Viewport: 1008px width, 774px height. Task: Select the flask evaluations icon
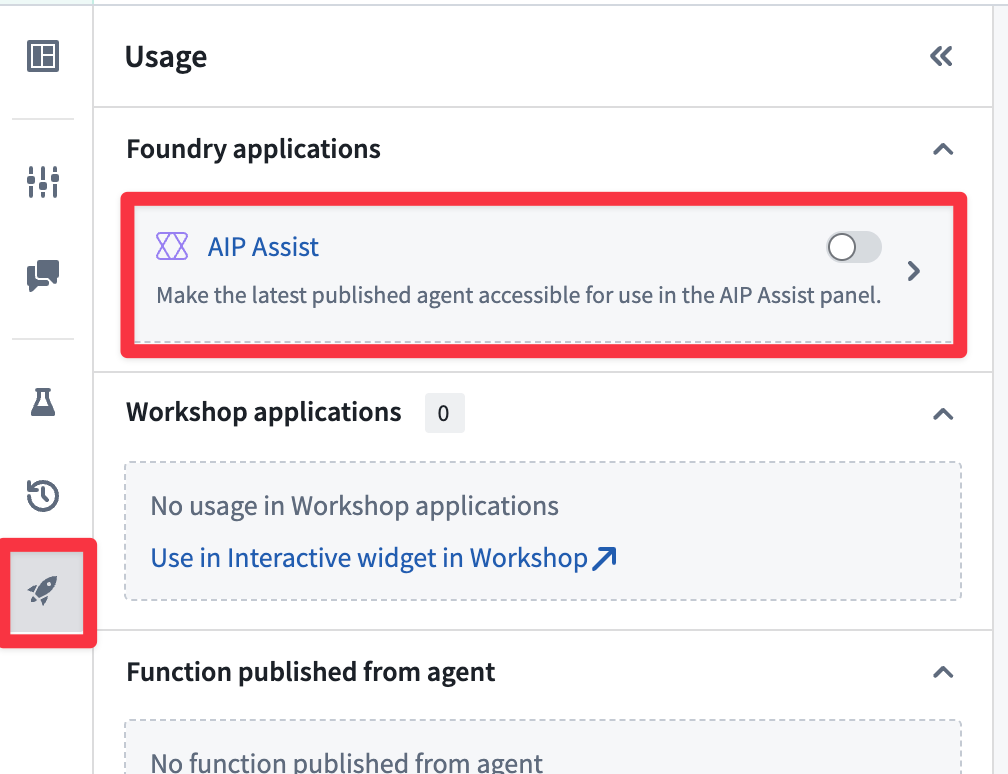42,403
